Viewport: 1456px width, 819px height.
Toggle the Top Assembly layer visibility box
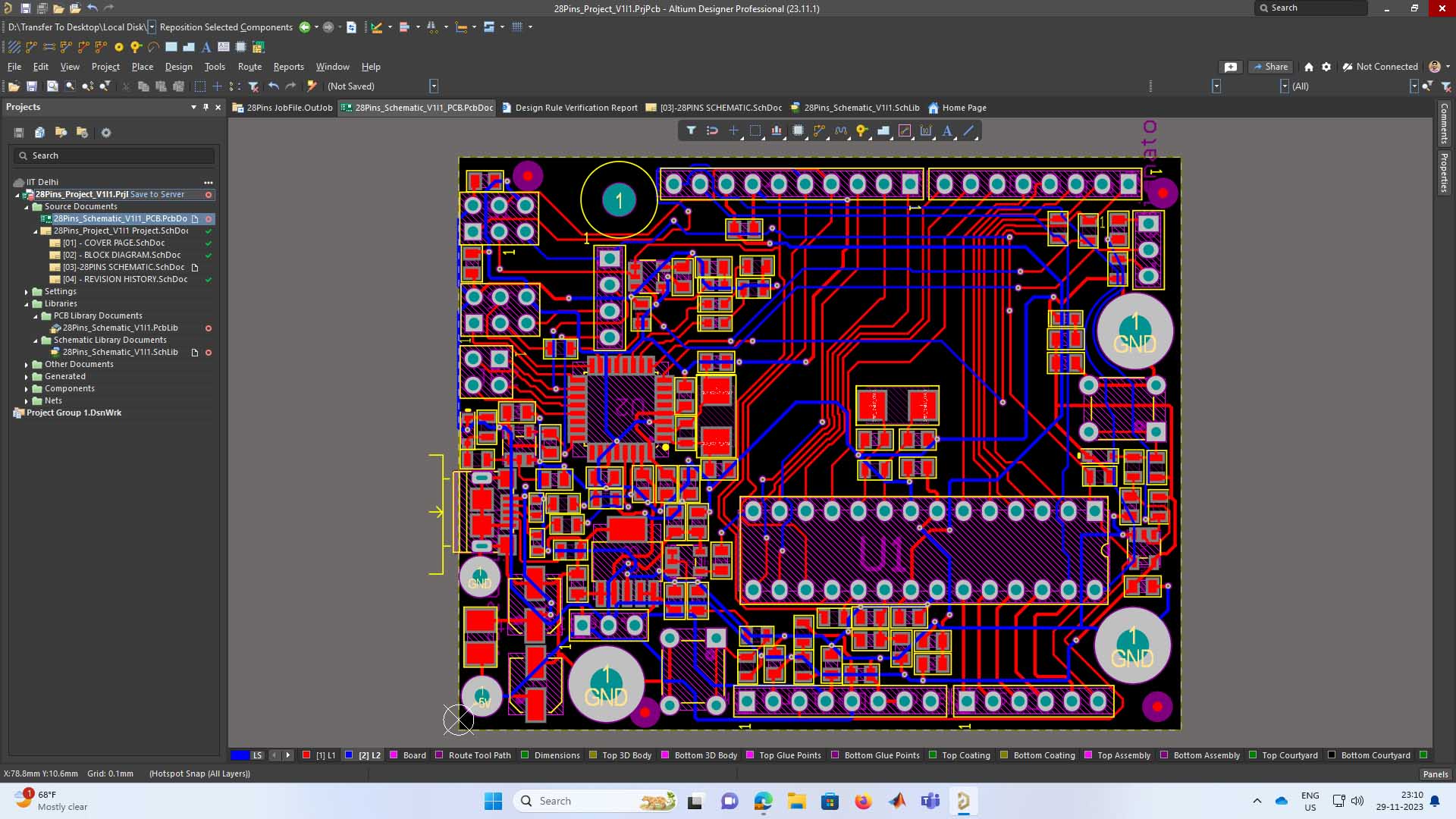point(1088,755)
